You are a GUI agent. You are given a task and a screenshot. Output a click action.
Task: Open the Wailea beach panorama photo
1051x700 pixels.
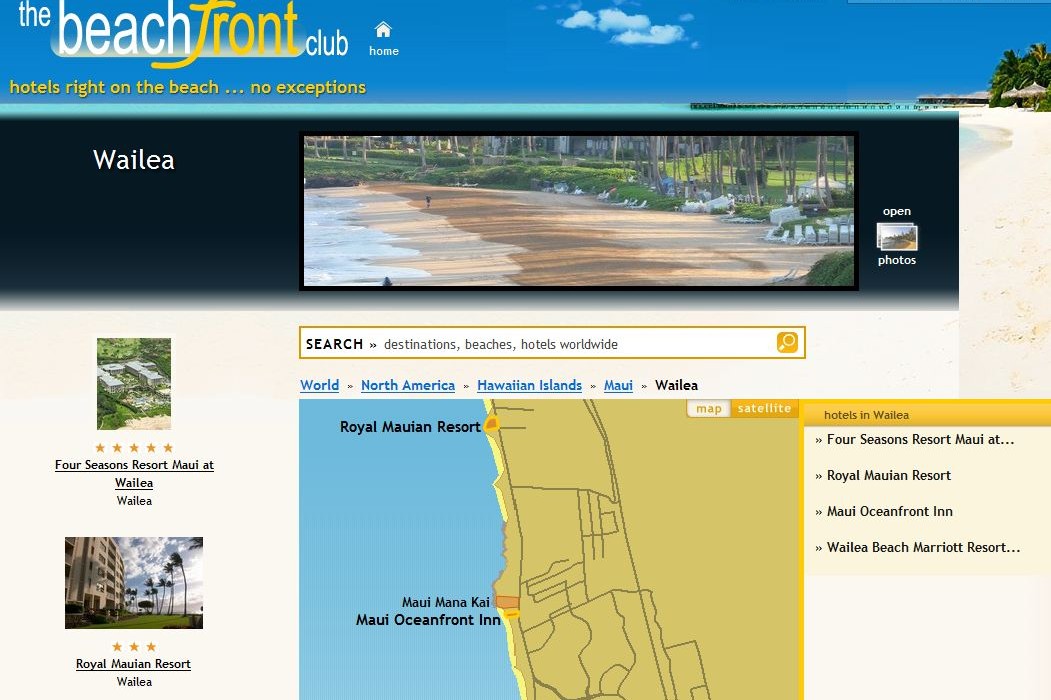pyautogui.click(x=578, y=211)
